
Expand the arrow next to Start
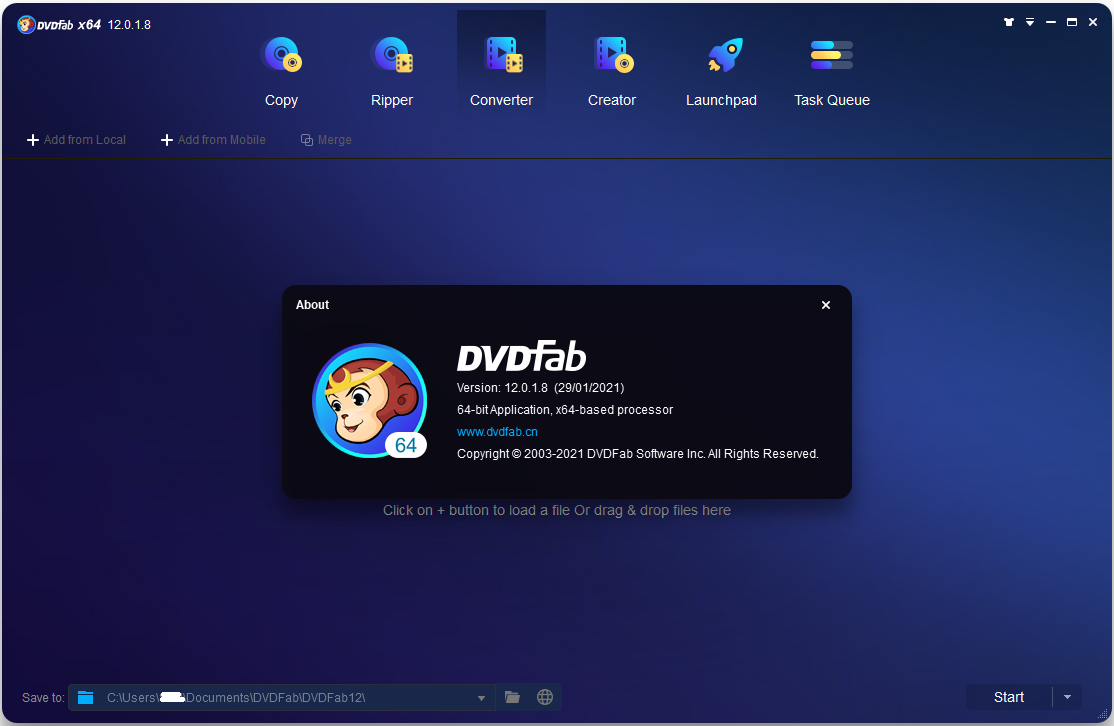coord(1067,697)
